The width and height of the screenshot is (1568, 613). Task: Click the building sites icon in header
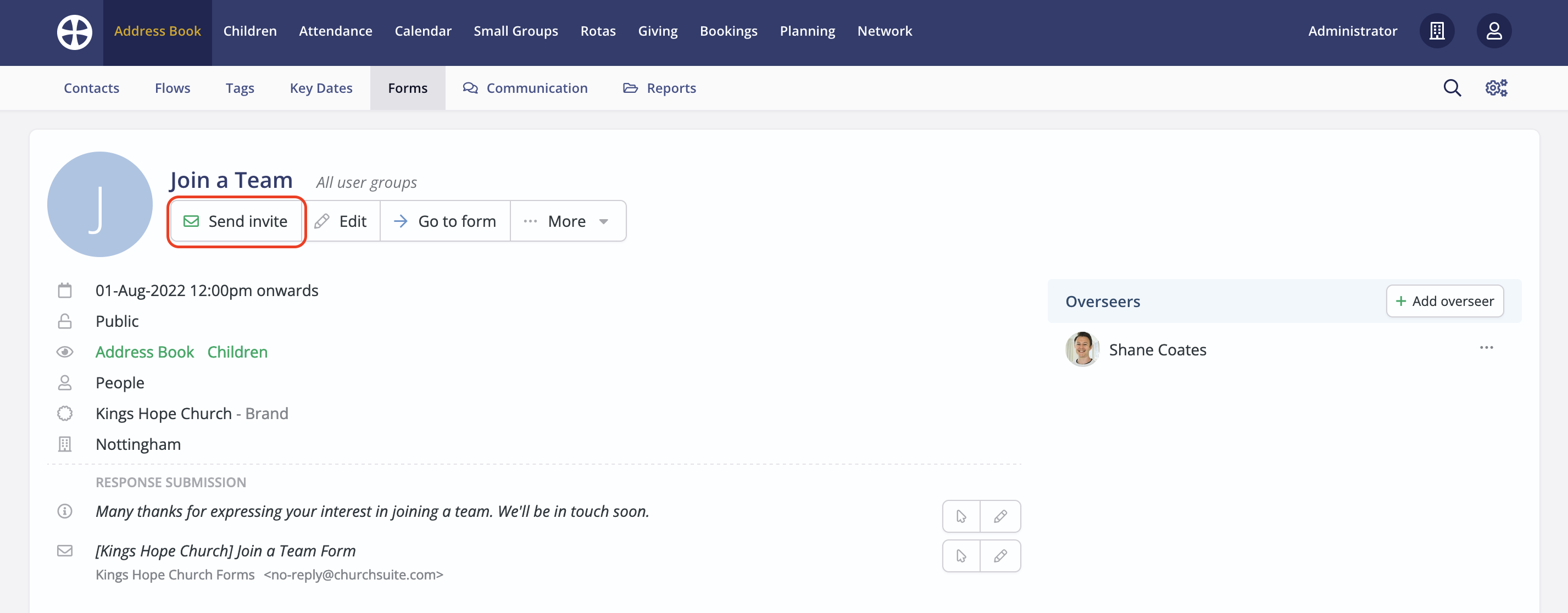coord(1437,31)
